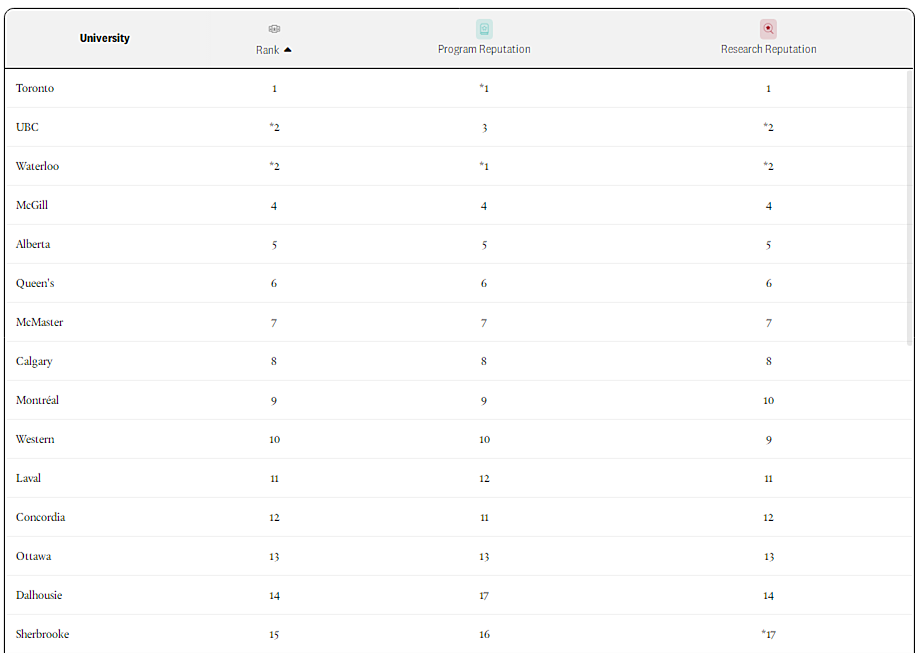Select the Dalhousie university name

[x=39, y=595]
